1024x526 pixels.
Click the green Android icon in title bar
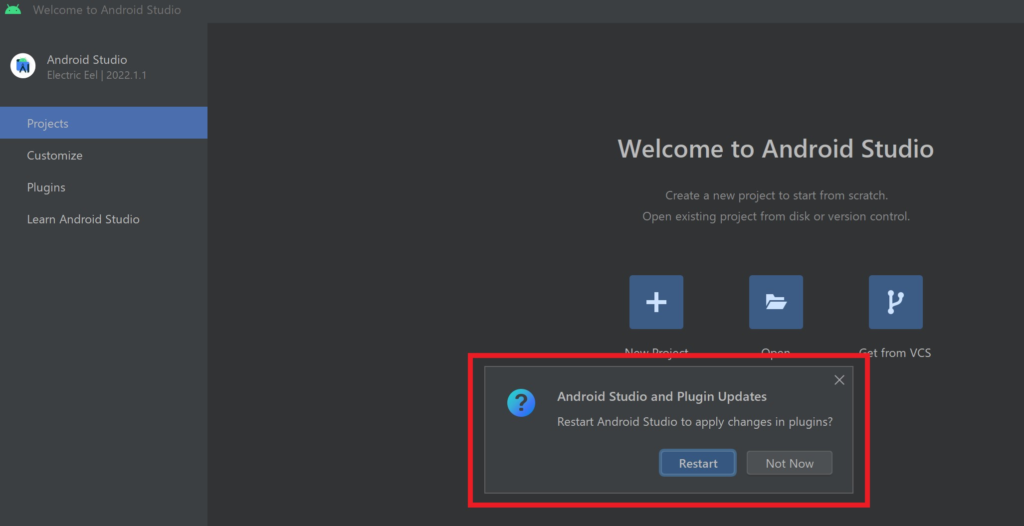click(x=13, y=10)
